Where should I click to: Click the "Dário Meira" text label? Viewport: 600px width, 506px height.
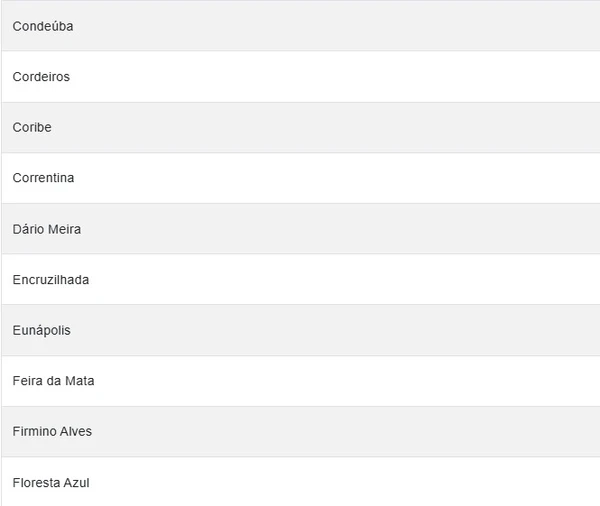pos(47,229)
